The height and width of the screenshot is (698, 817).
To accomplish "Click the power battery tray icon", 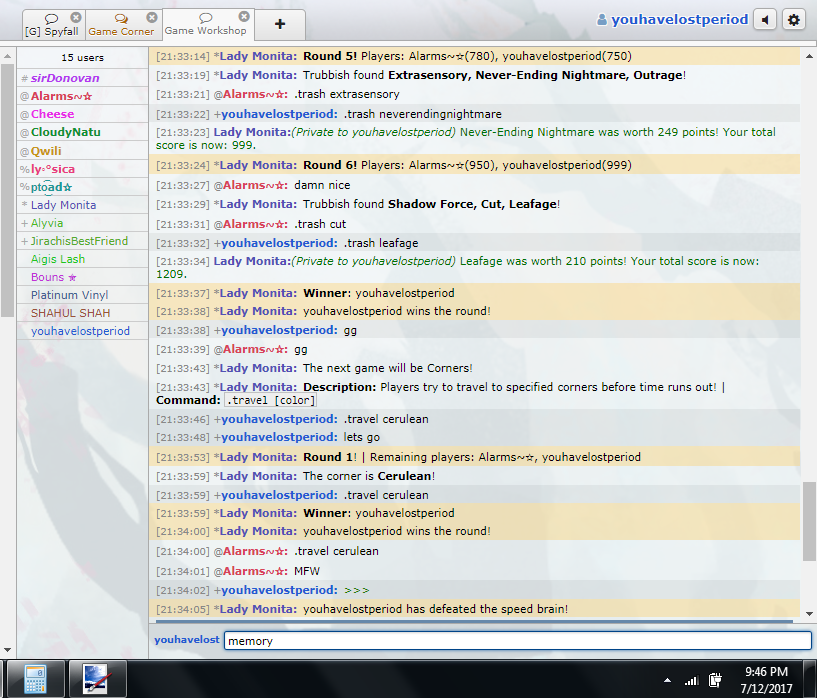I will (715, 680).
